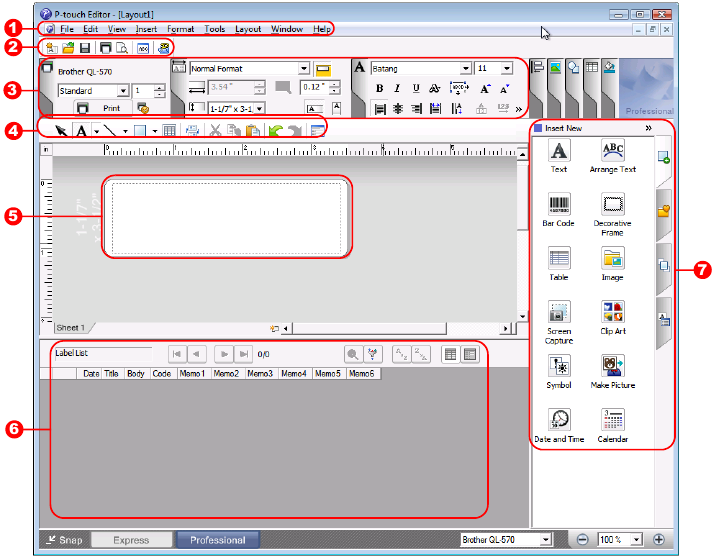The width and height of the screenshot is (714, 557).
Task: Open print preview from the toolbar
Action: click(x=122, y=48)
